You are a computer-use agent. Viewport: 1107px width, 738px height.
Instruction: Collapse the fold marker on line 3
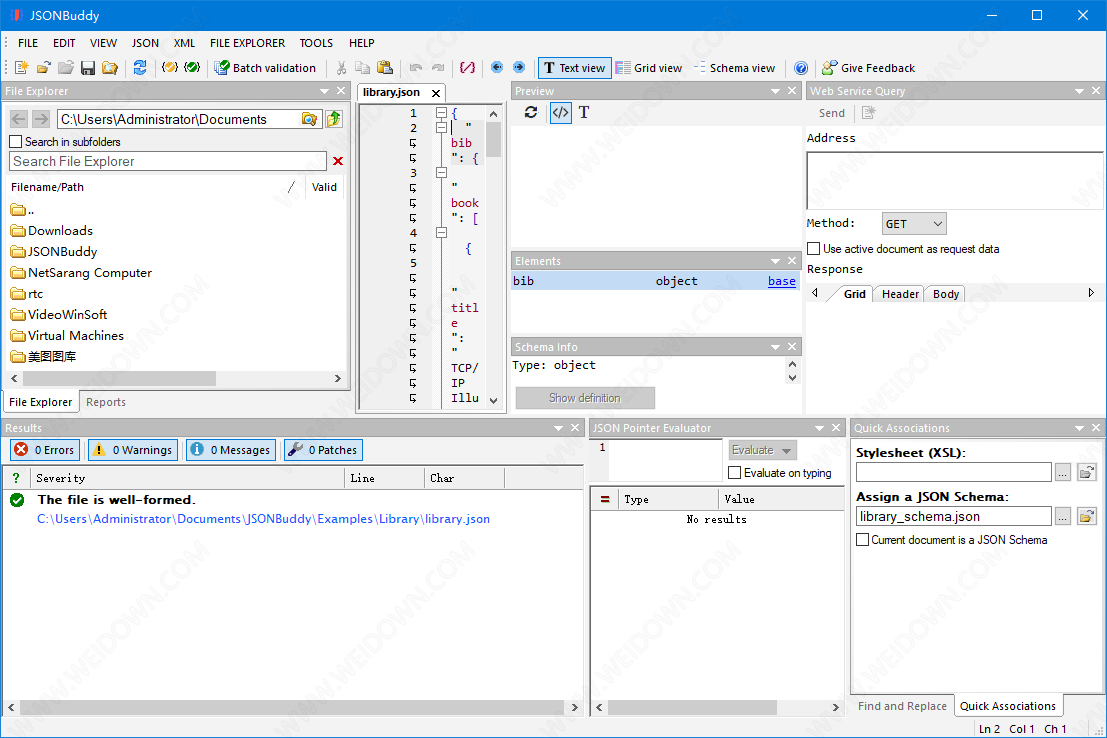(441, 172)
